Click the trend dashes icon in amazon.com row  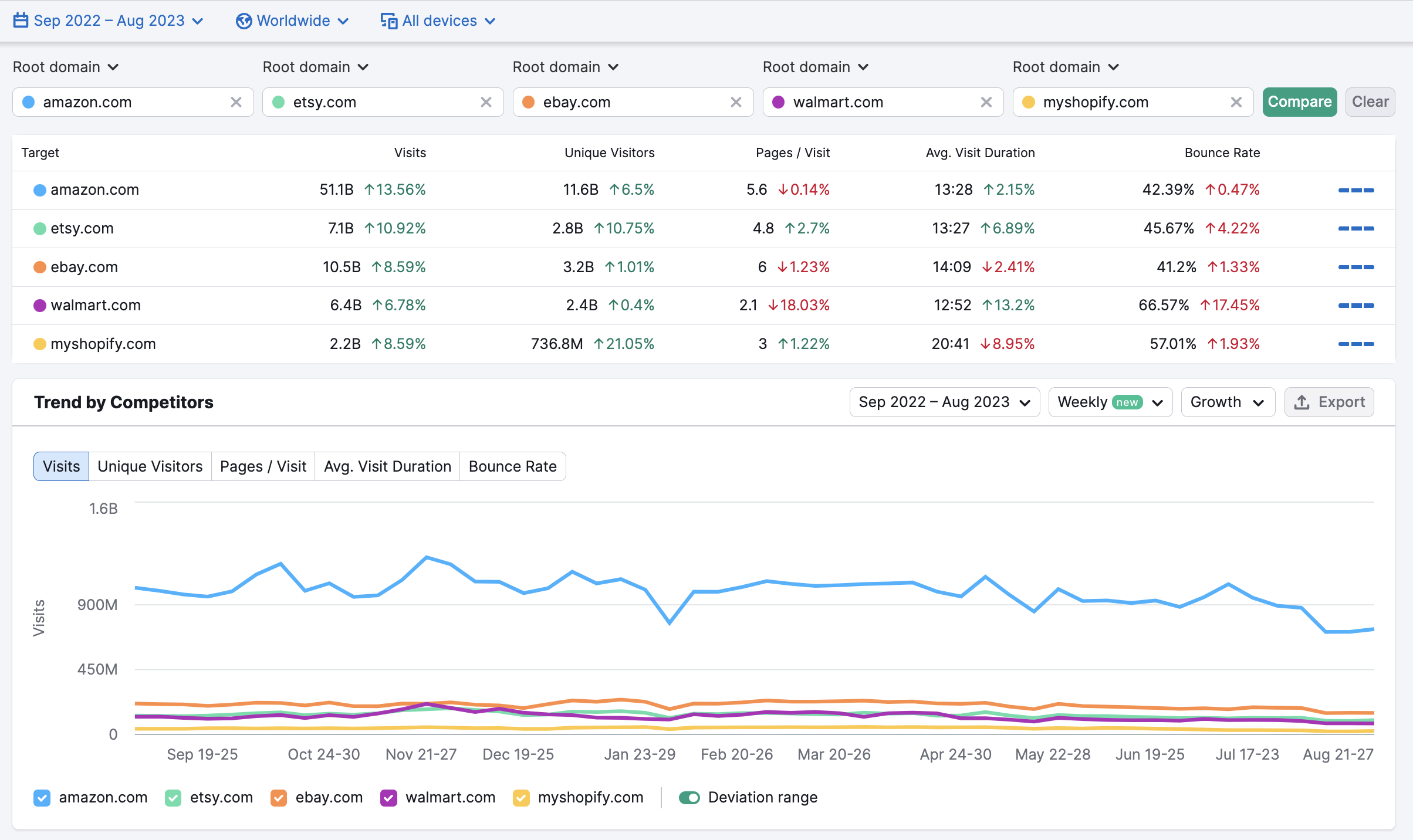pyautogui.click(x=1356, y=190)
